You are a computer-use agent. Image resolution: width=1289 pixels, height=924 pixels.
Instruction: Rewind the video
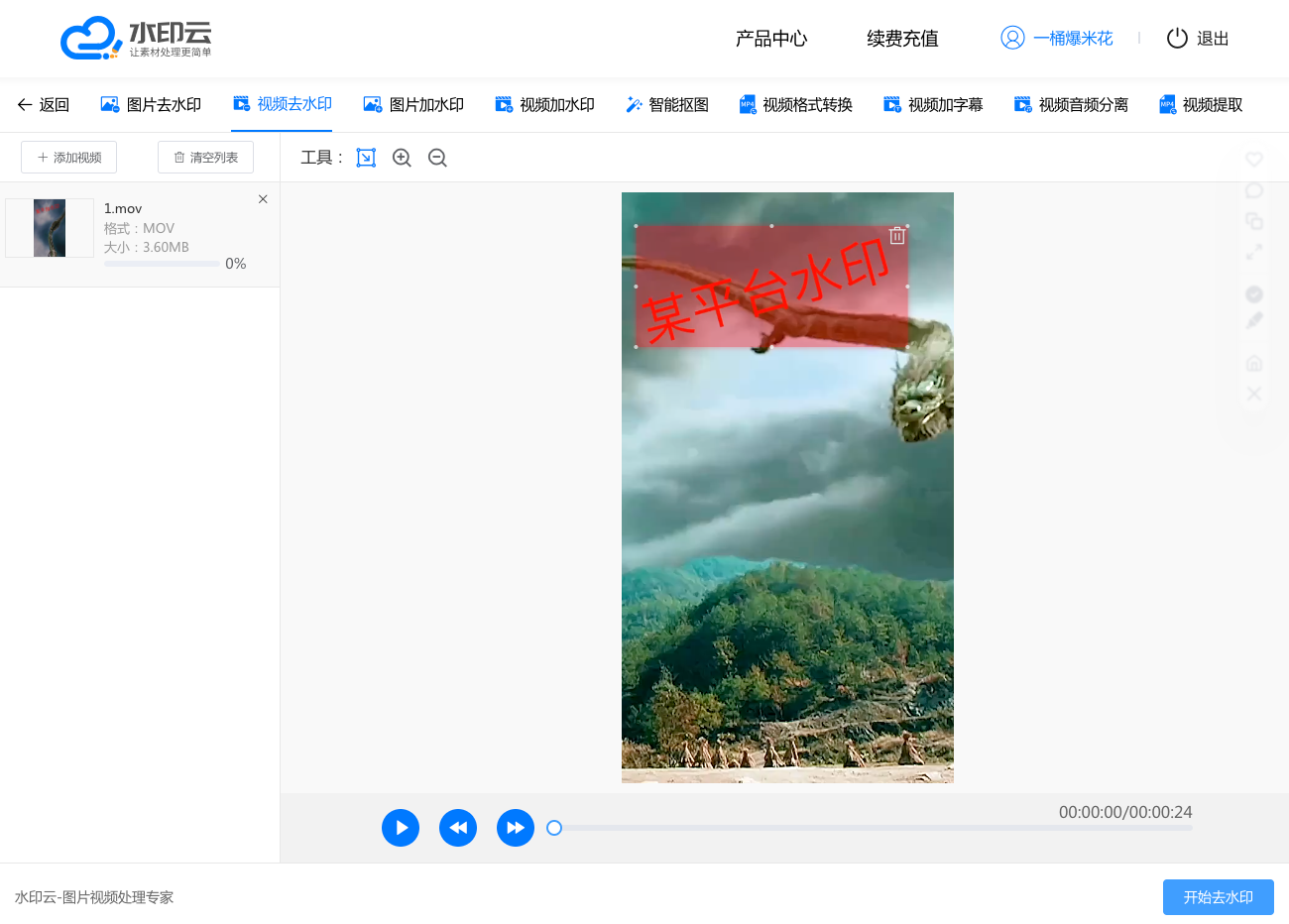tap(458, 828)
